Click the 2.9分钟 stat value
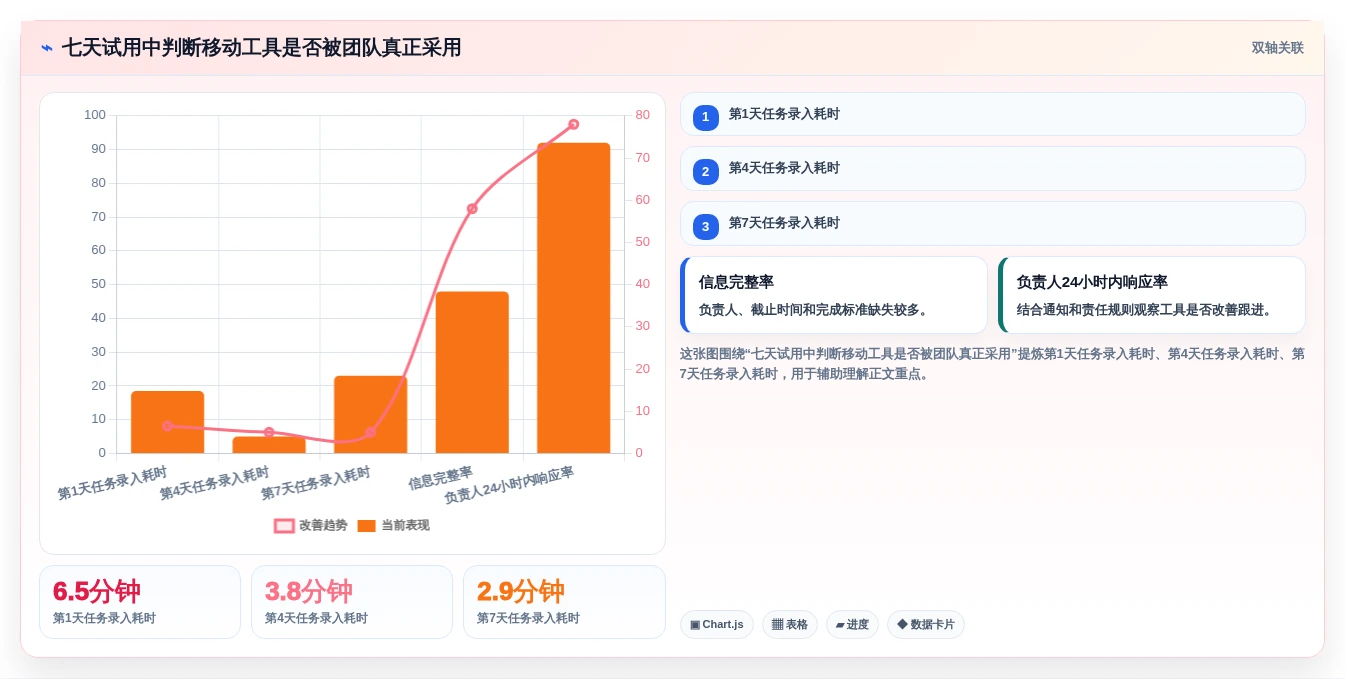 click(520, 591)
